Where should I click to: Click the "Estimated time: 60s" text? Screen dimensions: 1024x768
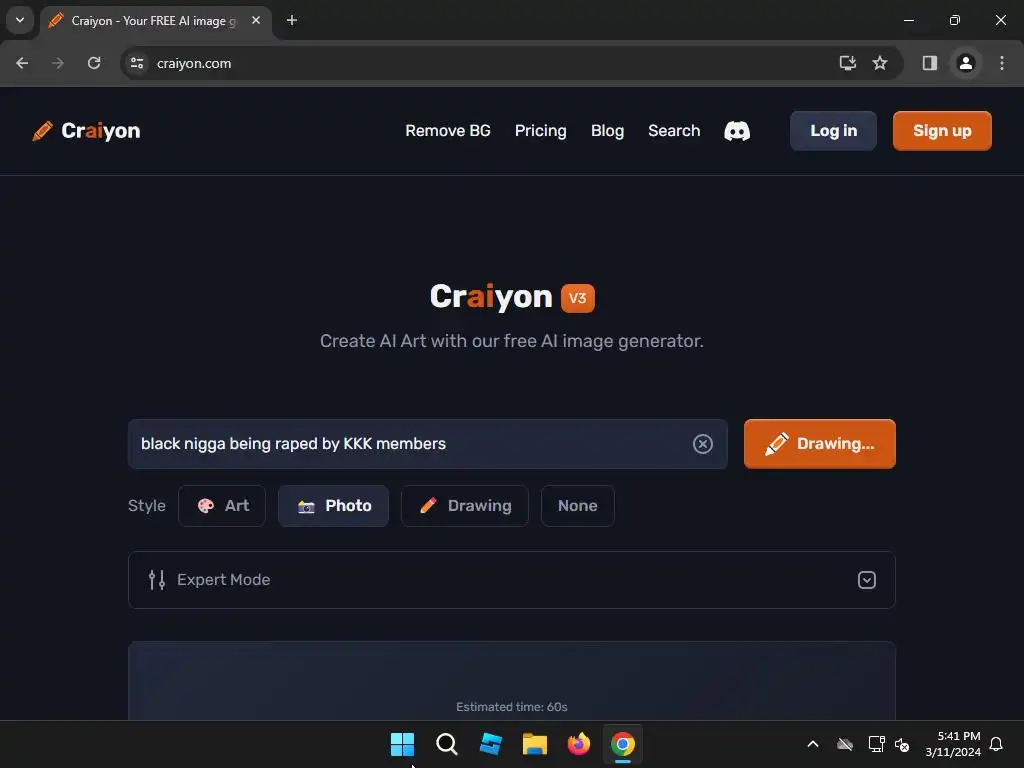tap(512, 707)
